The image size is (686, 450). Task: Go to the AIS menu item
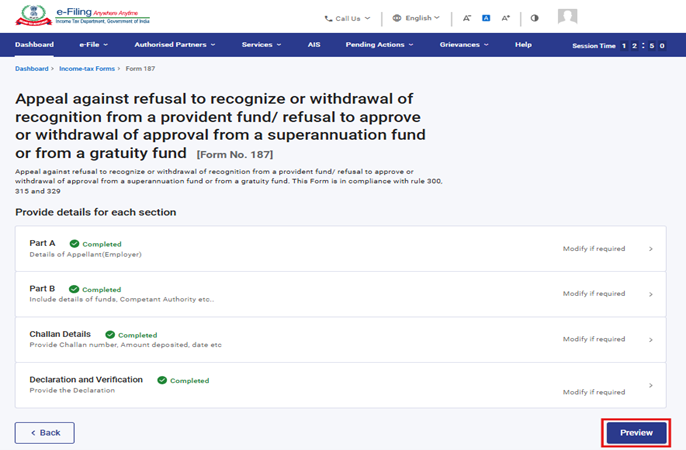(313, 45)
